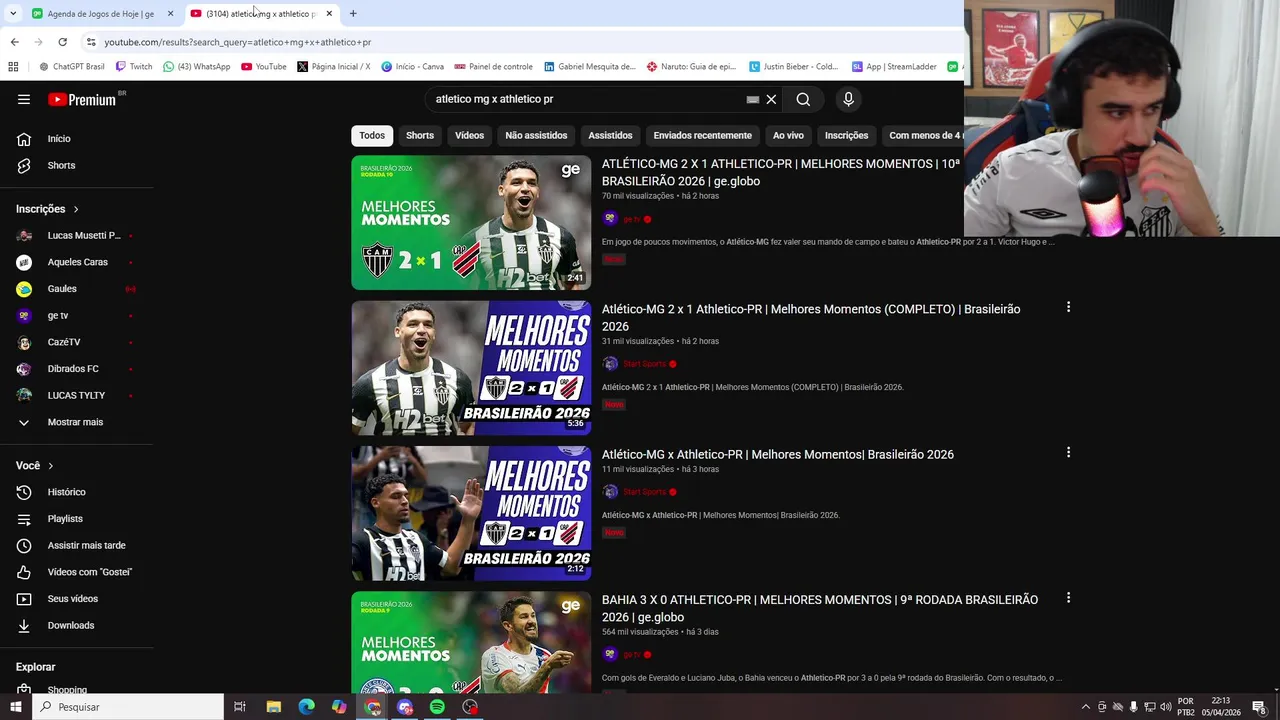Play Bahia 3x0 Athletico-PR thumbnail

point(471,642)
